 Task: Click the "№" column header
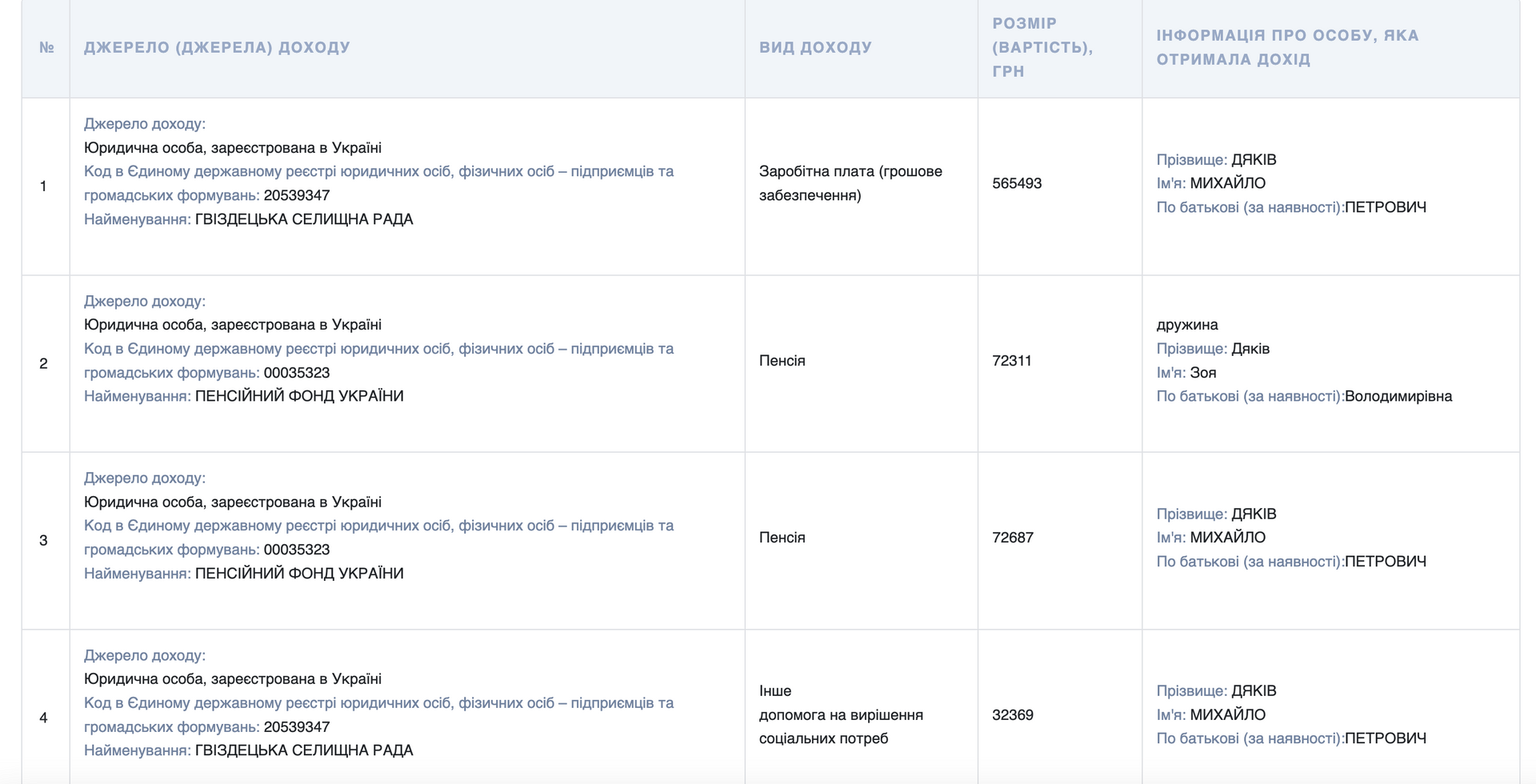click(46, 48)
